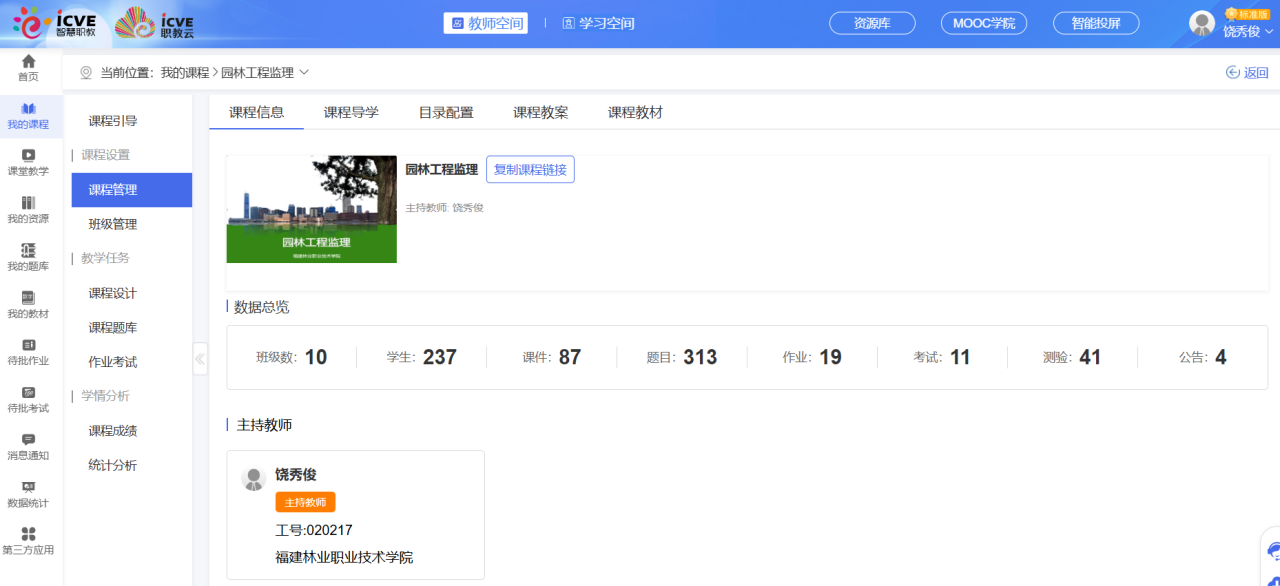Click the 园林工程监理 course cover thumbnail
This screenshot has height=586, width=1280.
312,209
